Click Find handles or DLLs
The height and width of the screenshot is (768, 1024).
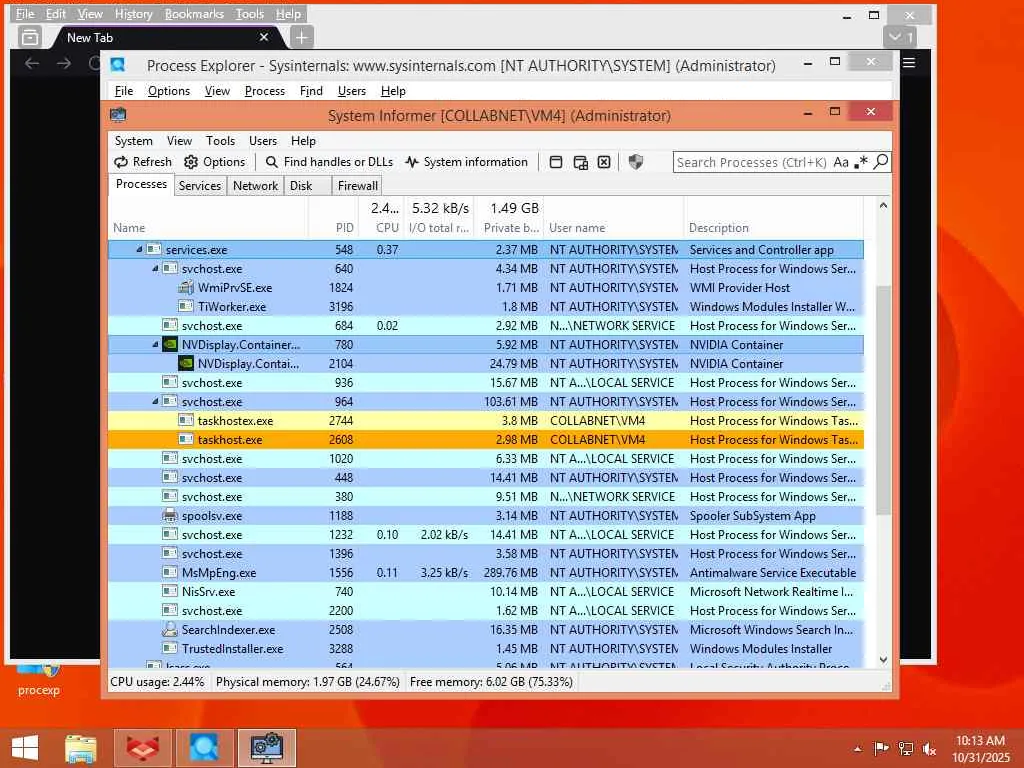[329, 162]
